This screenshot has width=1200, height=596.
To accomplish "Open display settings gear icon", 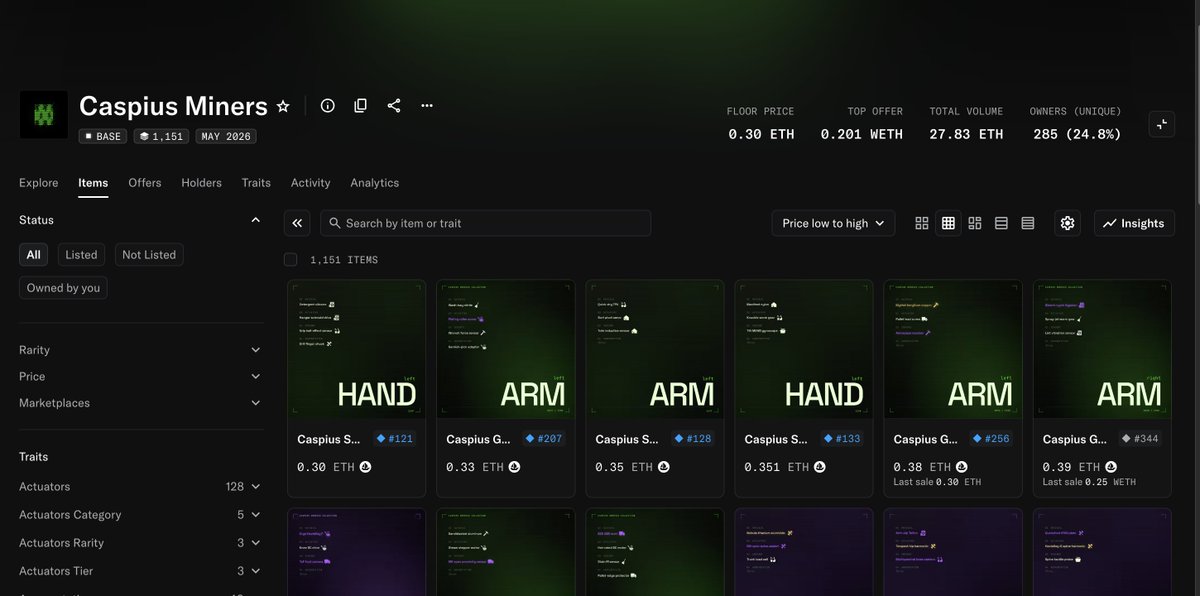I will tap(1067, 223).
